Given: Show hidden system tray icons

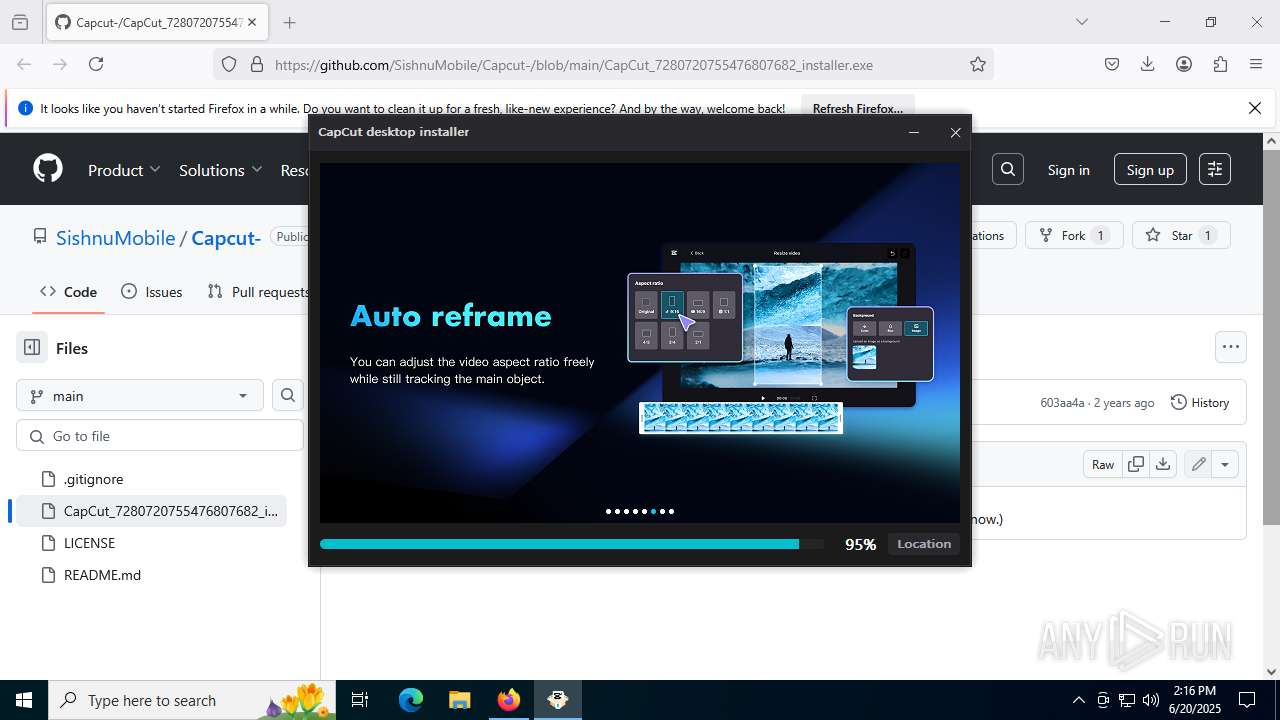Looking at the screenshot, I should click(x=1078, y=700).
